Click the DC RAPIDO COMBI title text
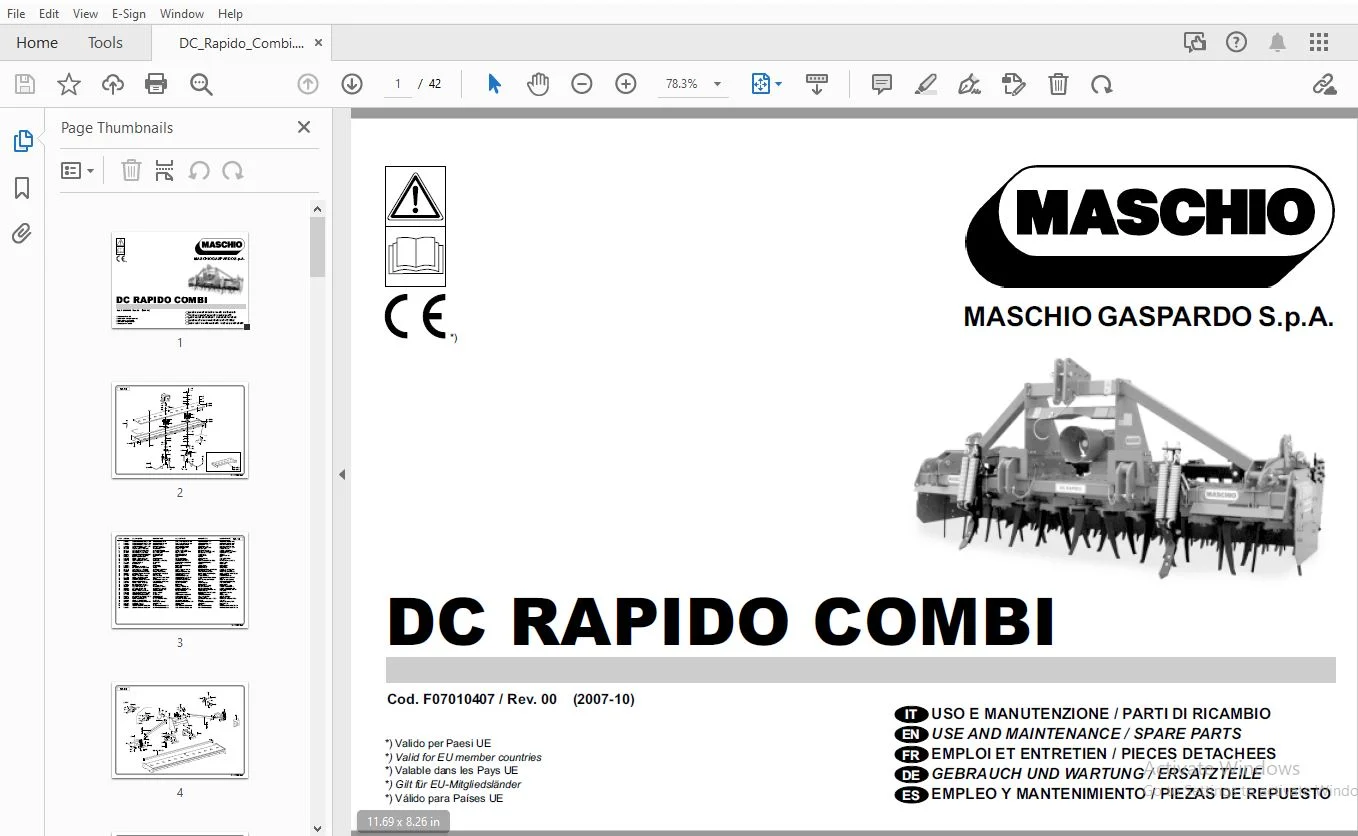Screen dimensions: 1358x836 click(721, 622)
